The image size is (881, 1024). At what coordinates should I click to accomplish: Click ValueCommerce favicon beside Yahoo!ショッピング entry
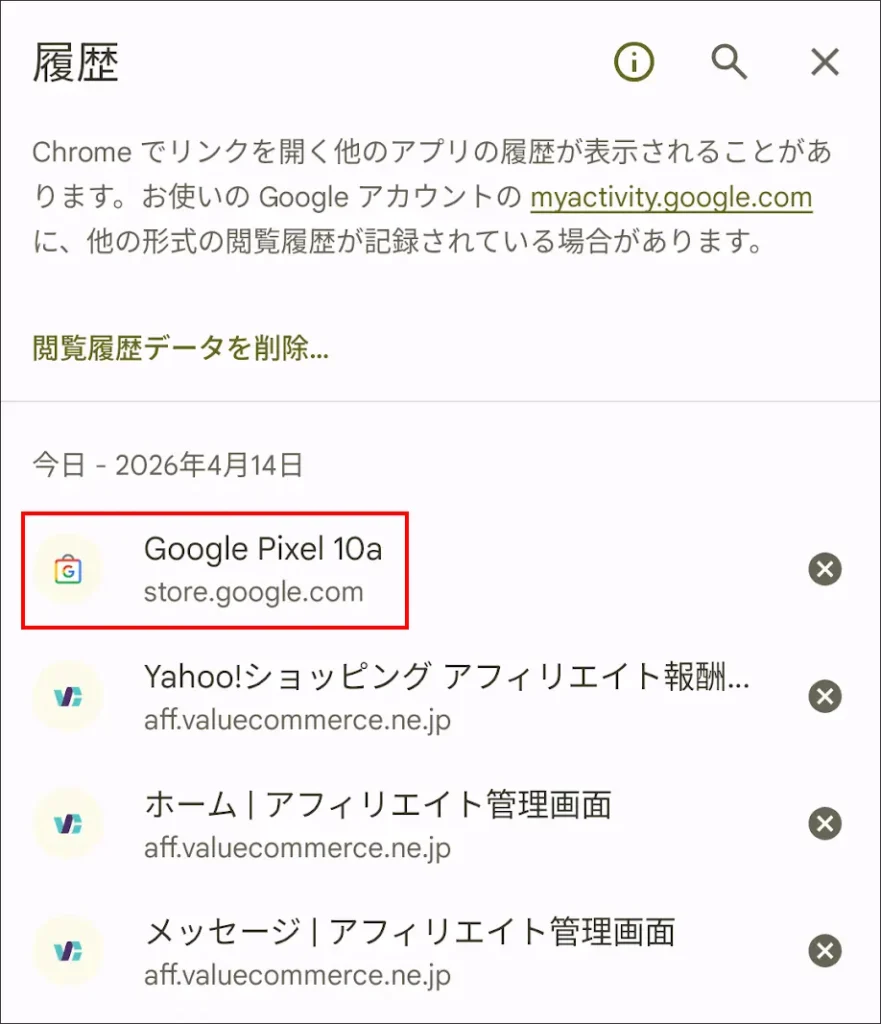(67, 697)
